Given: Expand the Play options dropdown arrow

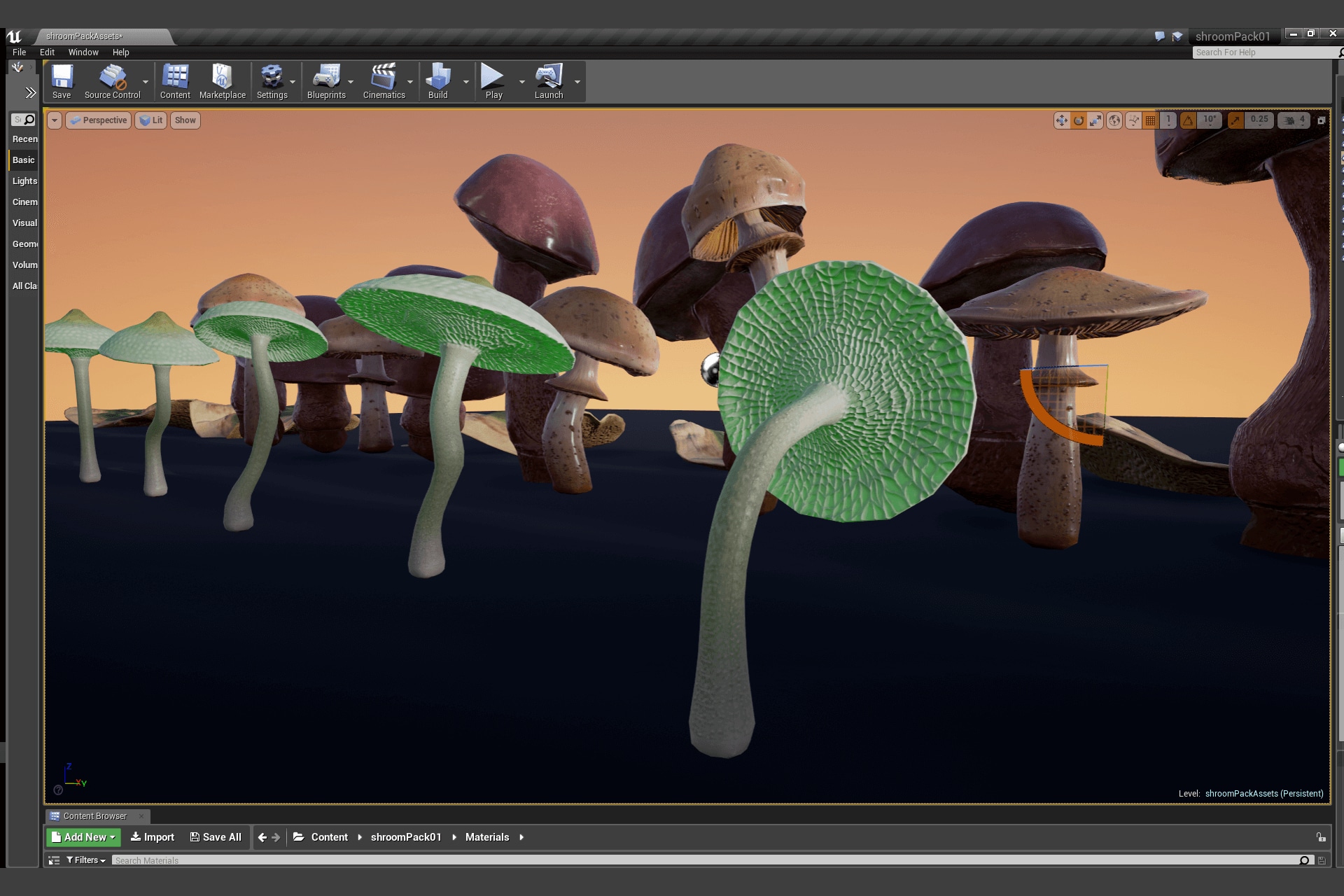Looking at the screenshot, I should 521,82.
